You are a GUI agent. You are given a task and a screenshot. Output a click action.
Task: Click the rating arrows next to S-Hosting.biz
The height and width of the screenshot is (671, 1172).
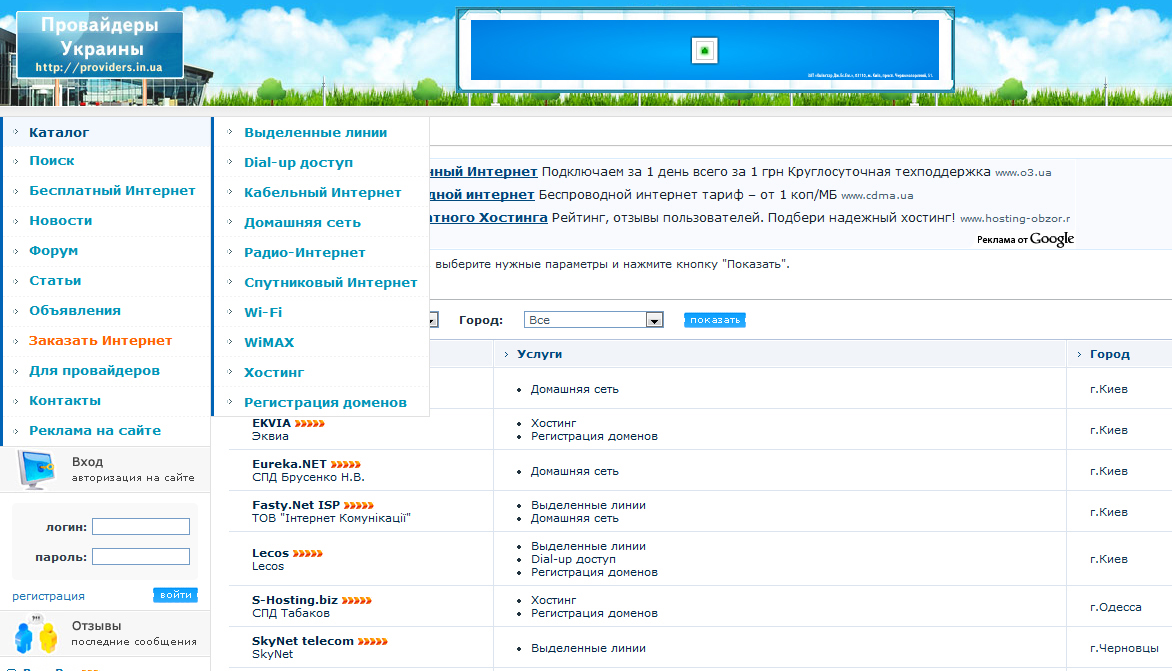[357, 601]
